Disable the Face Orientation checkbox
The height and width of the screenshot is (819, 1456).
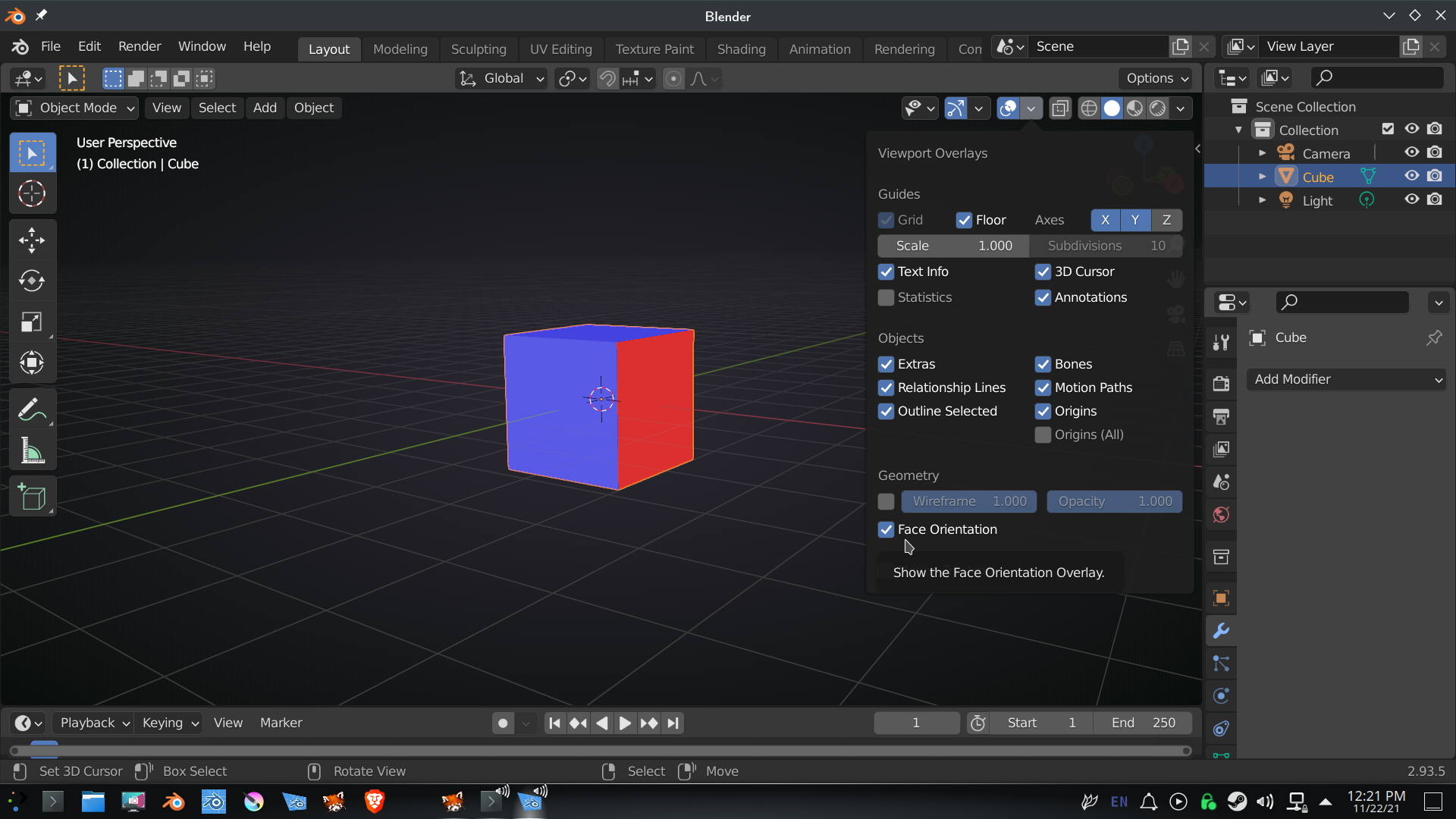[x=886, y=529]
